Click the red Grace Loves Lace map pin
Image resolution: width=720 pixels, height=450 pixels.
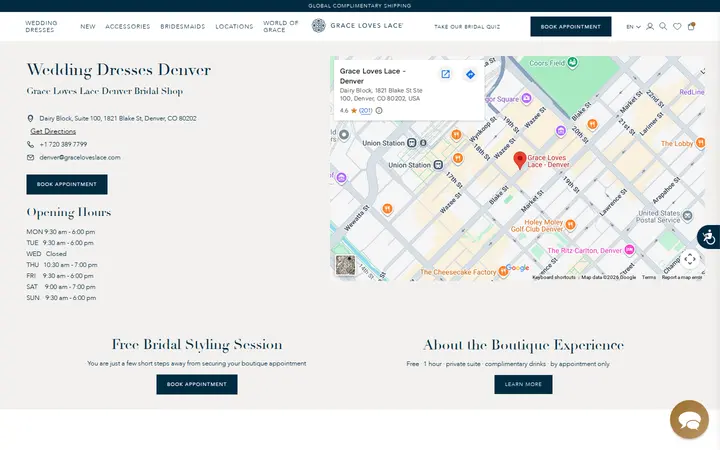[x=519, y=160]
